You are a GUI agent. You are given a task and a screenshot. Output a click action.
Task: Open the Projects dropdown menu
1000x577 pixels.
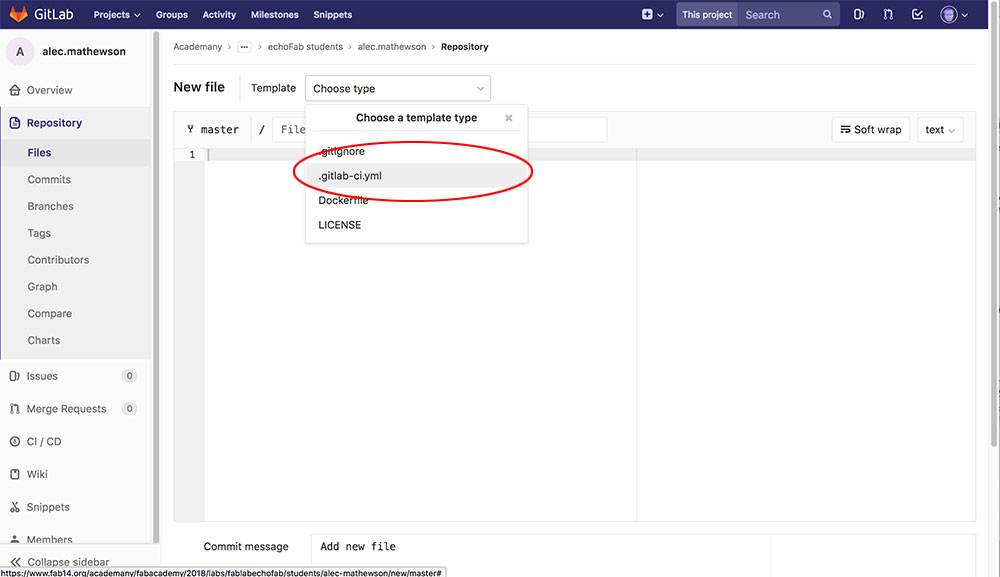(117, 14)
